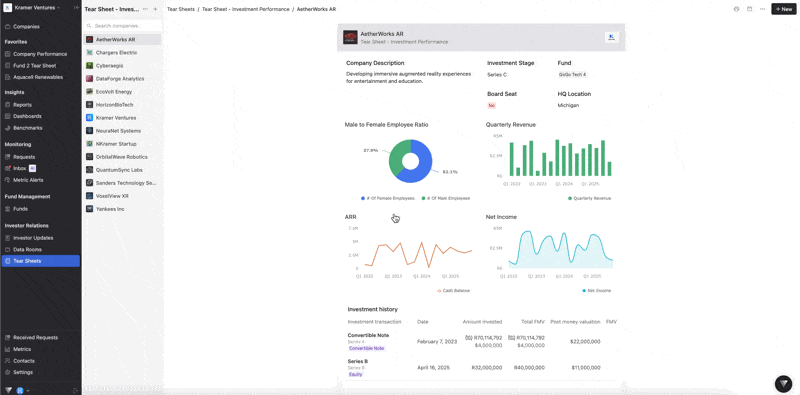The image size is (800, 395).
Task: Click the Date column header in investment history
Action: click(x=422, y=322)
